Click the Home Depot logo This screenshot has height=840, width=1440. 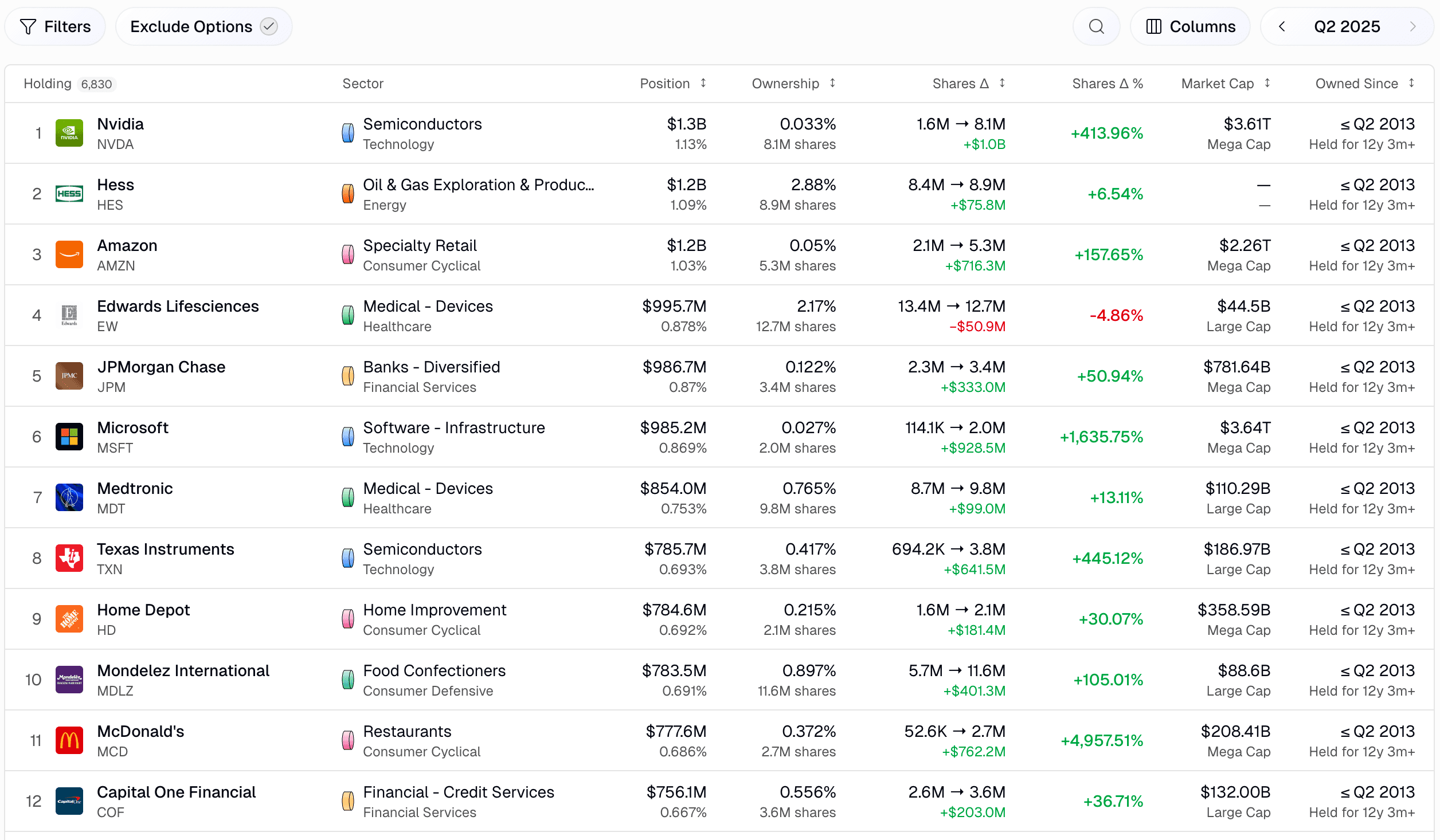[x=69, y=618]
